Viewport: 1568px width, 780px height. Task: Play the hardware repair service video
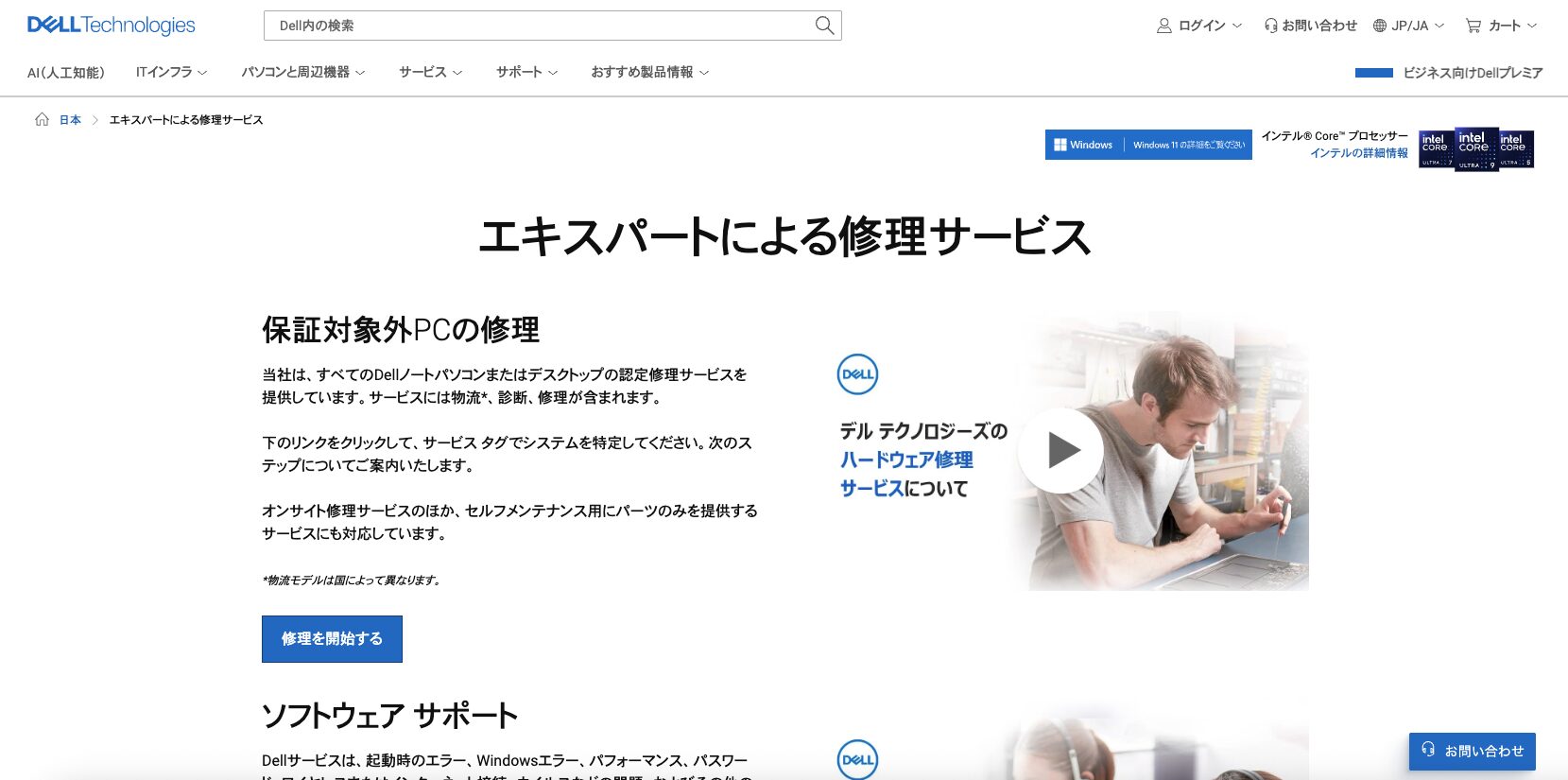click(1060, 451)
